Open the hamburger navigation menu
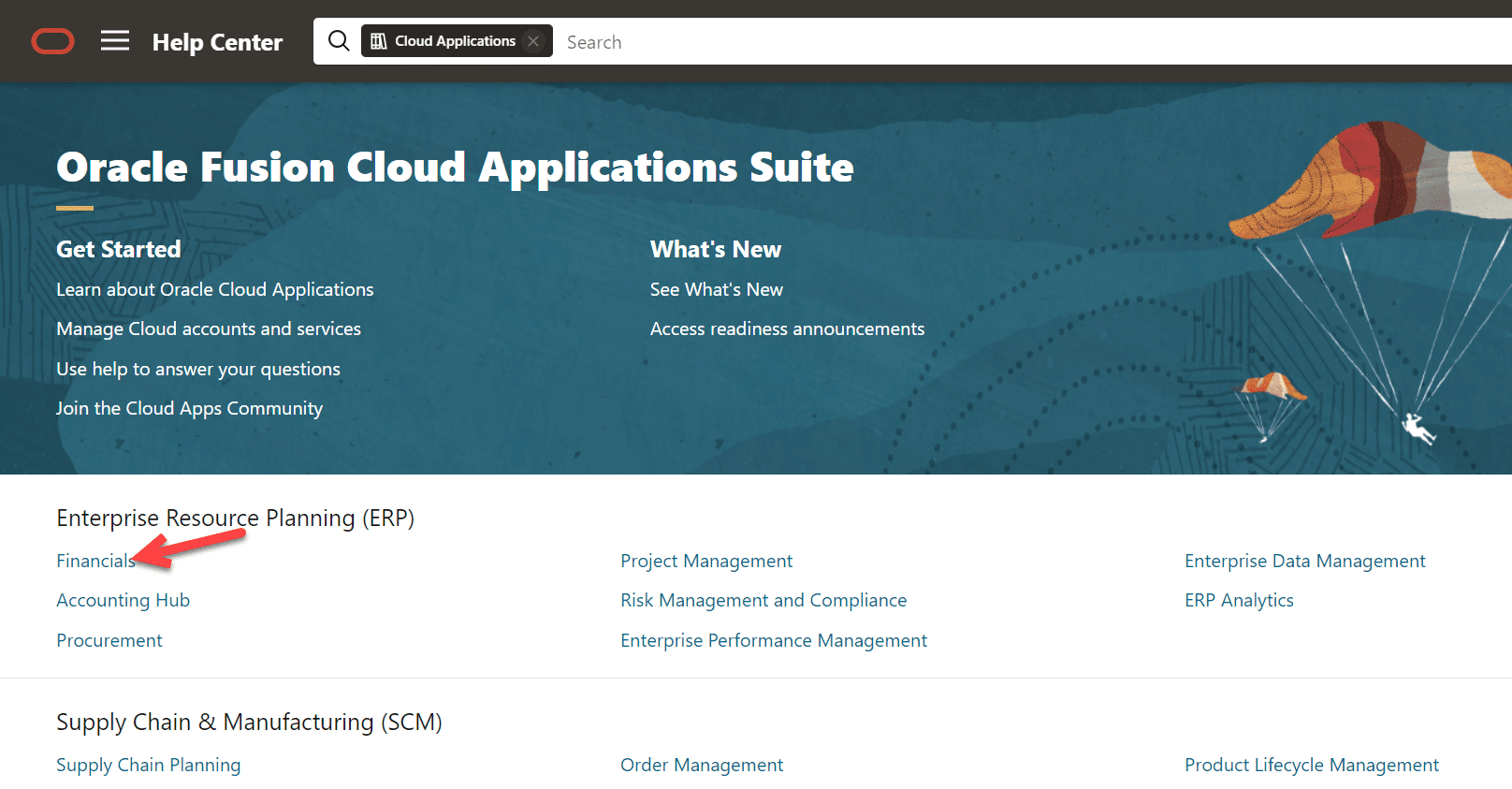 point(115,40)
